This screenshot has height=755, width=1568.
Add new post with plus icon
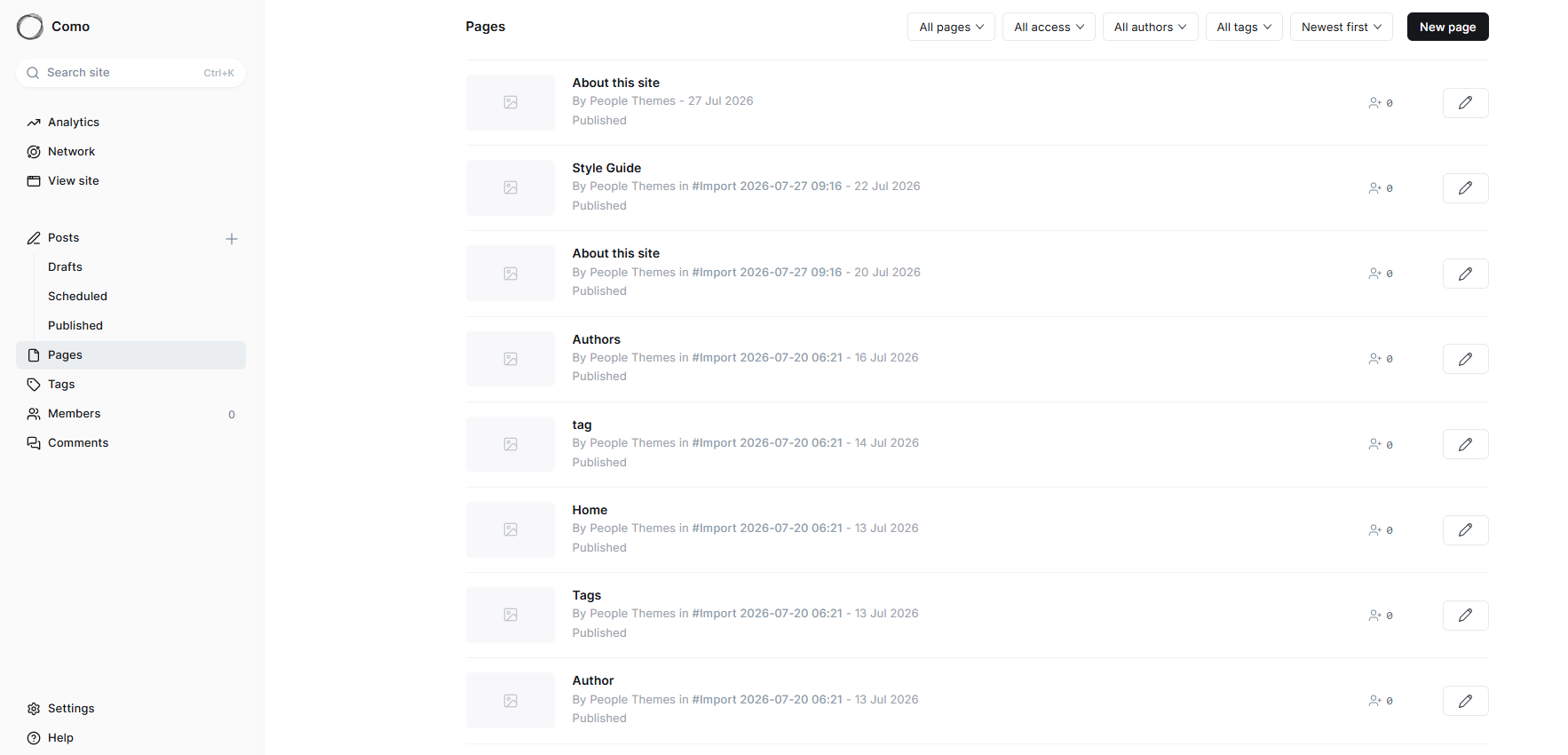pyautogui.click(x=232, y=239)
